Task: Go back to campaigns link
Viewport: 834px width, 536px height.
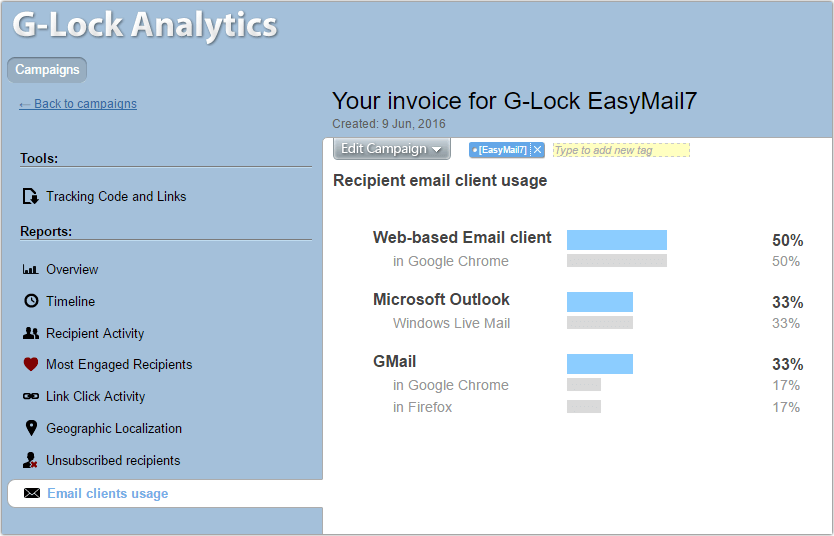Action: [x=78, y=104]
